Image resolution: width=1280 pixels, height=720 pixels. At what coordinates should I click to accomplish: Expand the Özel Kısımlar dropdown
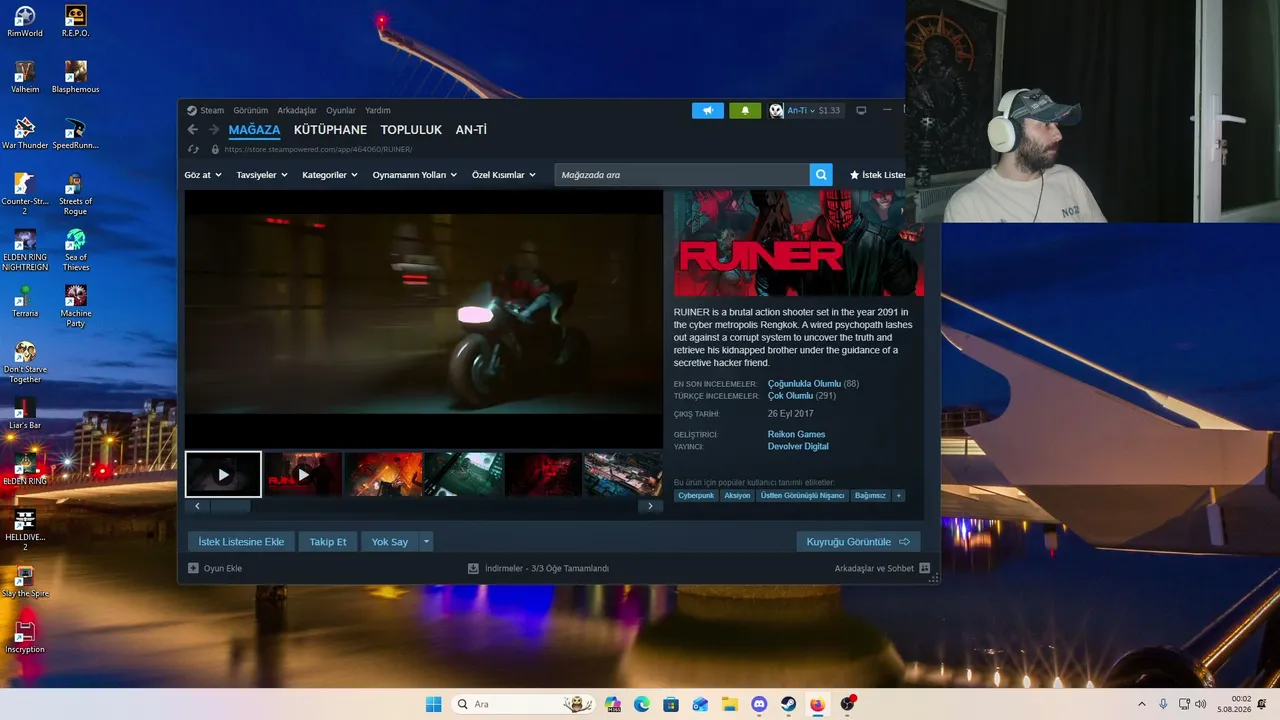[504, 175]
